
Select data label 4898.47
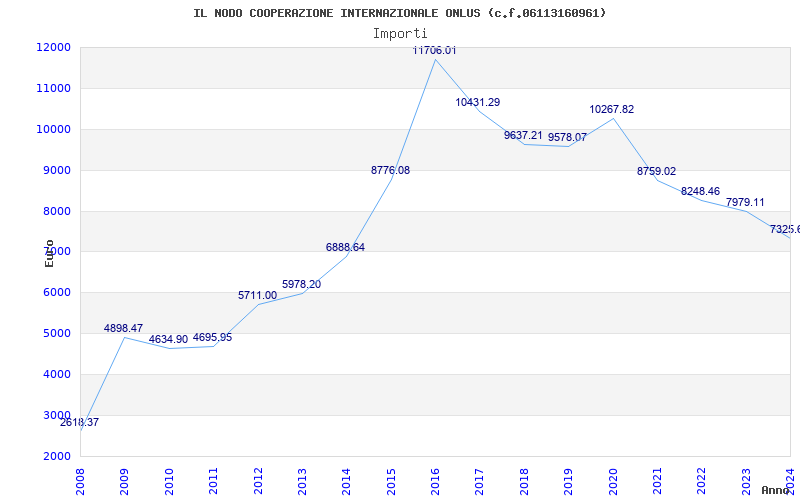(x=123, y=328)
